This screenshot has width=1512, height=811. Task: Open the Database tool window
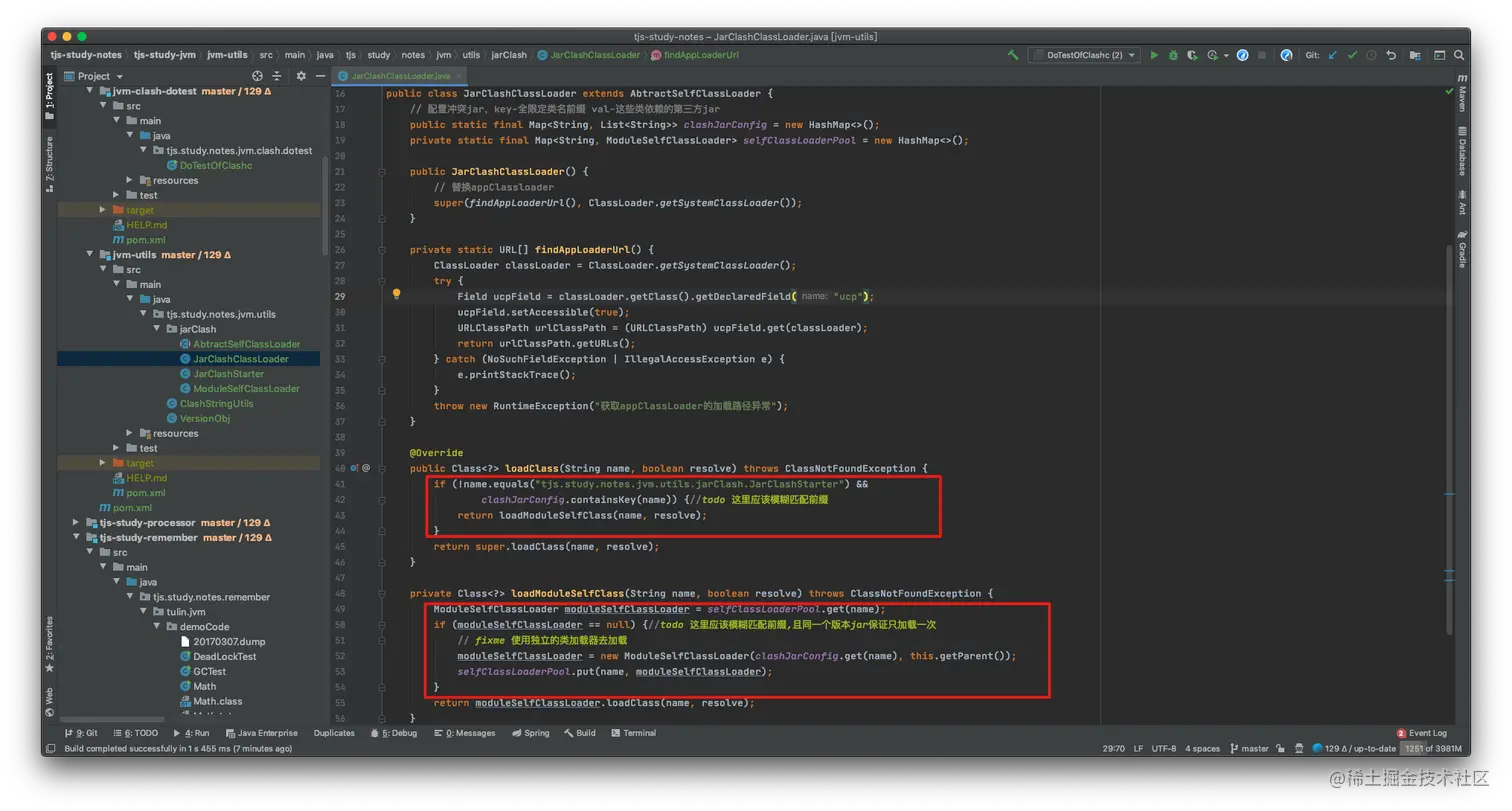point(1461,152)
